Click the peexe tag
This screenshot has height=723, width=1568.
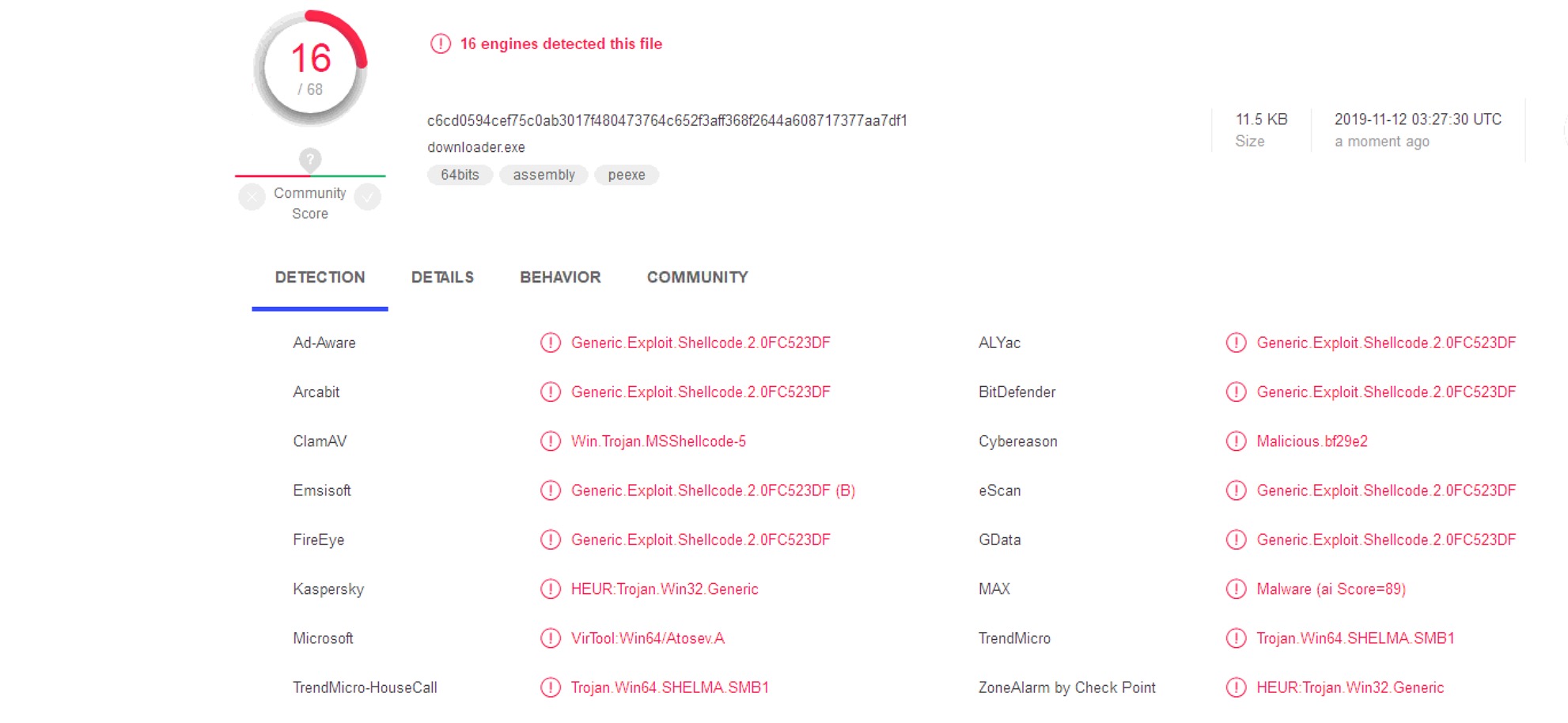click(x=627, y=175)
